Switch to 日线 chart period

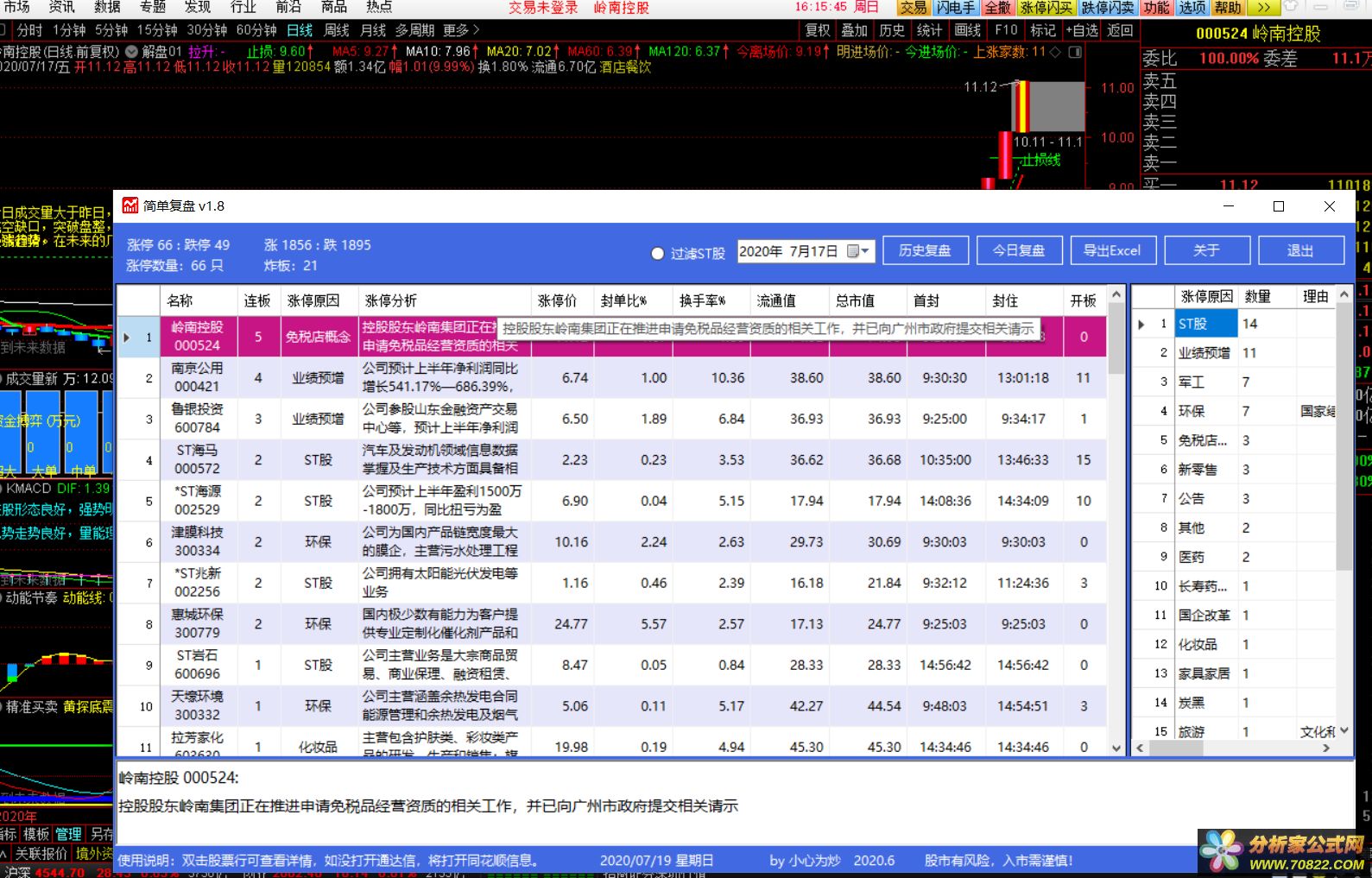pos(300,30)
